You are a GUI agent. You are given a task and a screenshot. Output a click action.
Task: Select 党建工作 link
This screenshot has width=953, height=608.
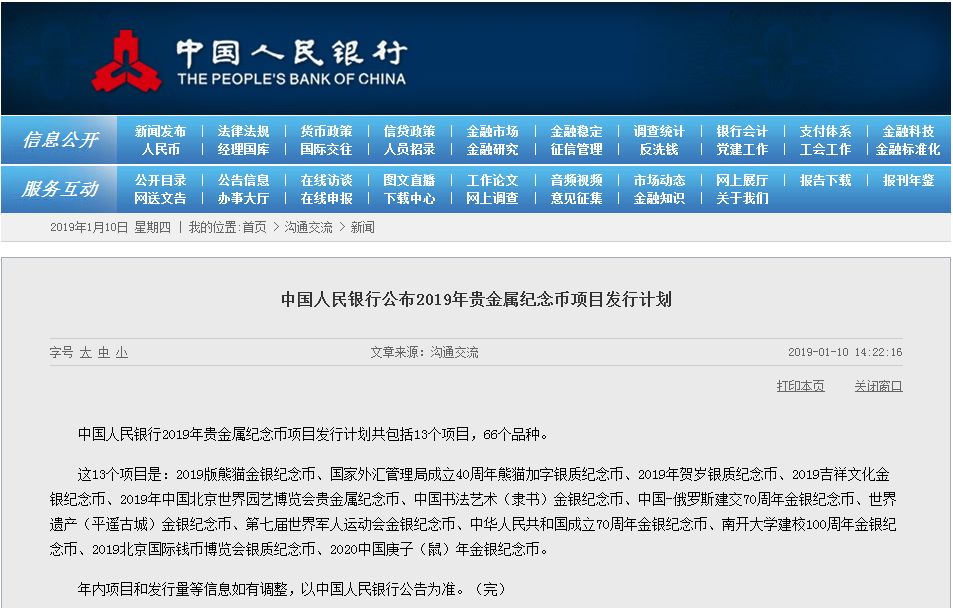[742, 149]
